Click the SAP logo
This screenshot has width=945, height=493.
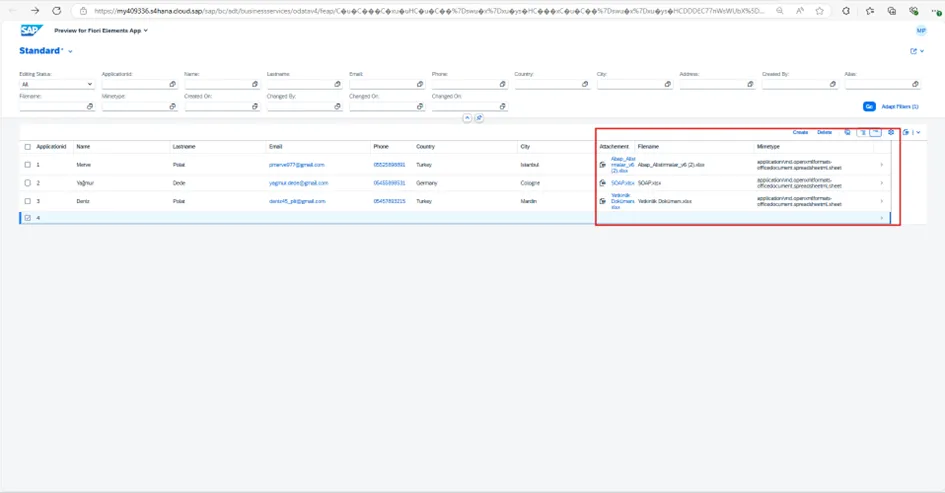click(x=31, y=31)
